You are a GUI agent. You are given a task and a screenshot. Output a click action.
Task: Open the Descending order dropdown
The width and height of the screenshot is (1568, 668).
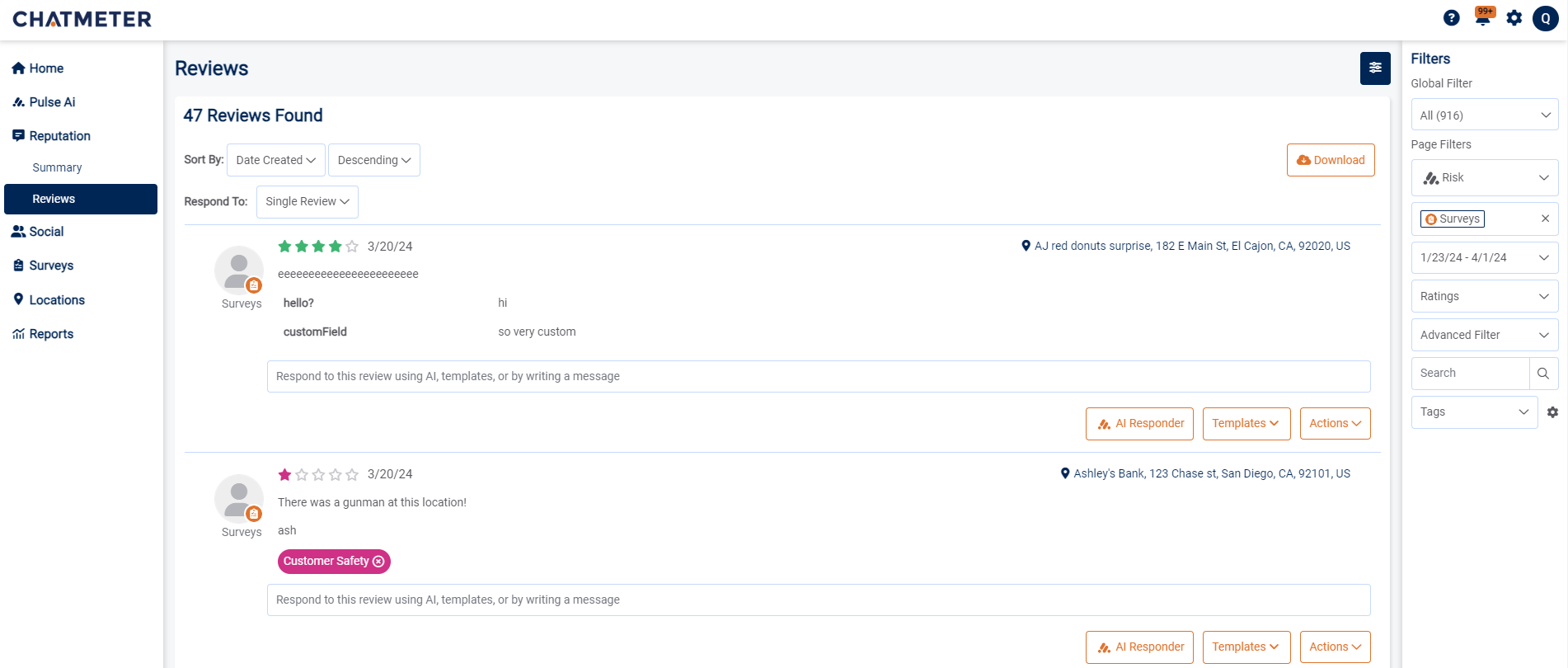tap(374, 160)
